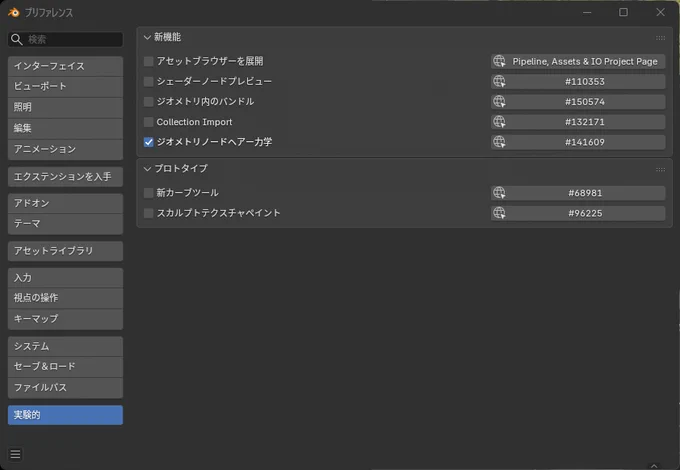Open エクステンションを入手 section

[65, 176]
